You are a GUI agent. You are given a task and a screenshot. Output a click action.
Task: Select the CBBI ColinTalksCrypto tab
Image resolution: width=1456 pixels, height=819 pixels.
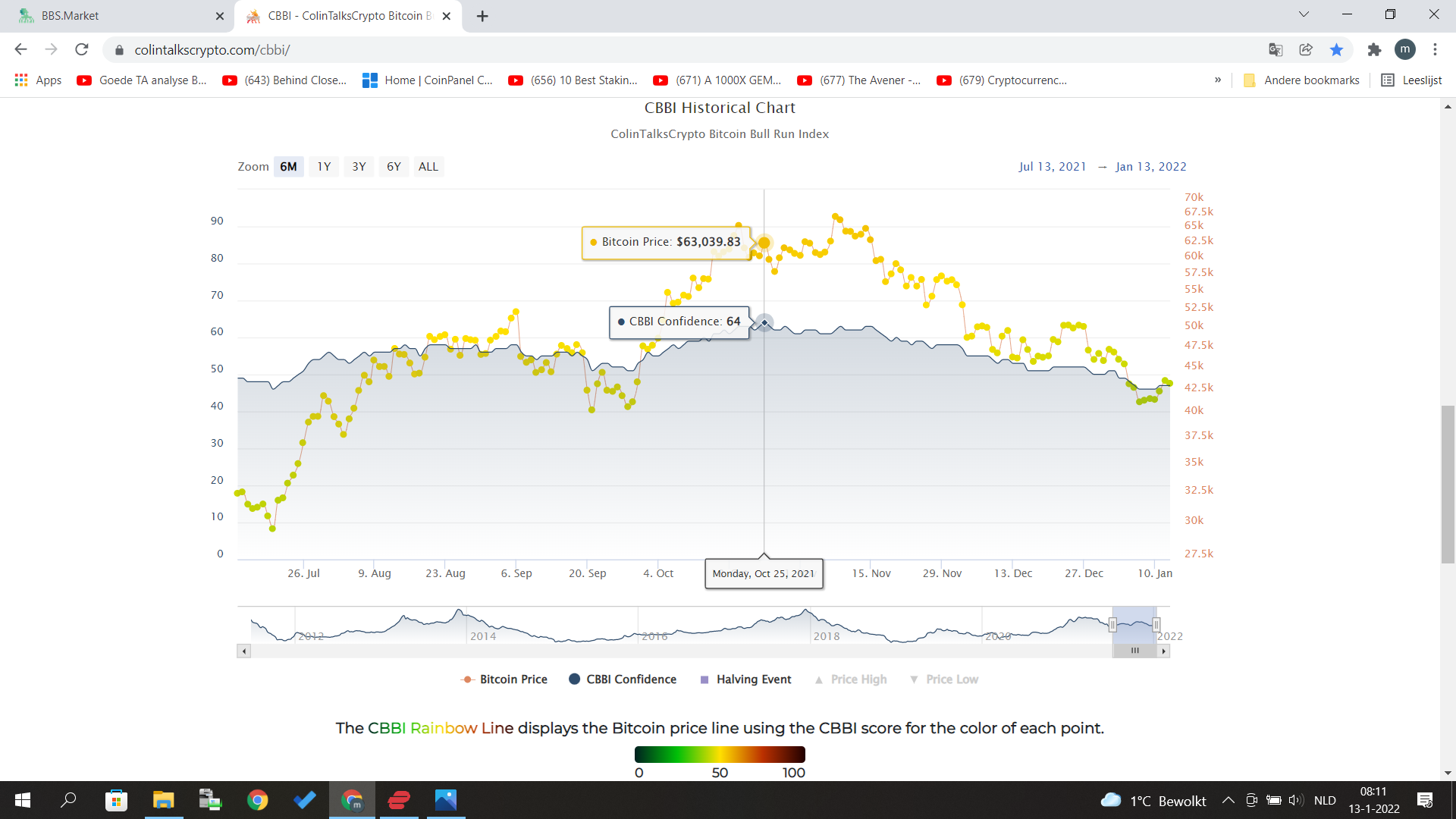349,16
